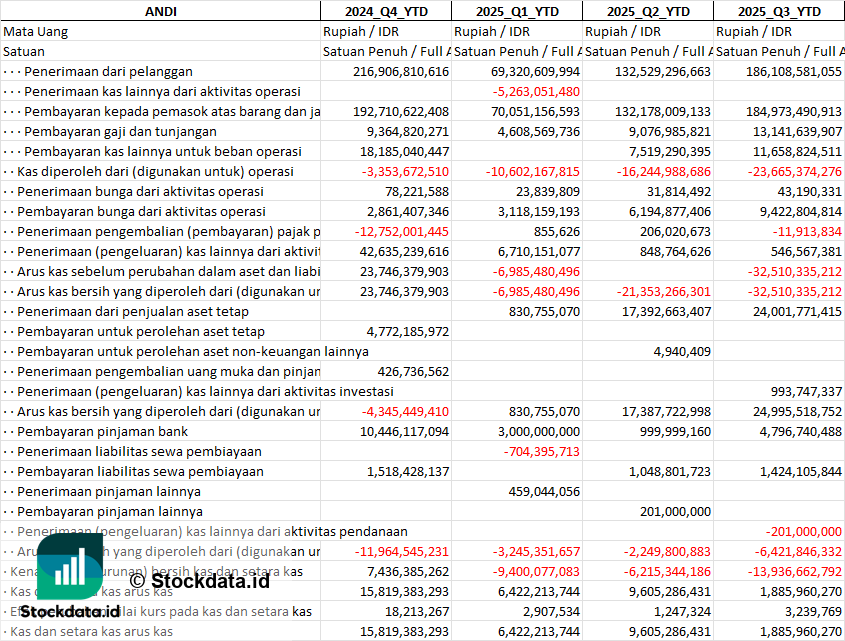The width and height of the screenshot is (845, 641).
Task: Click the red value -13,936,662,792
Action: pos(795,571)
